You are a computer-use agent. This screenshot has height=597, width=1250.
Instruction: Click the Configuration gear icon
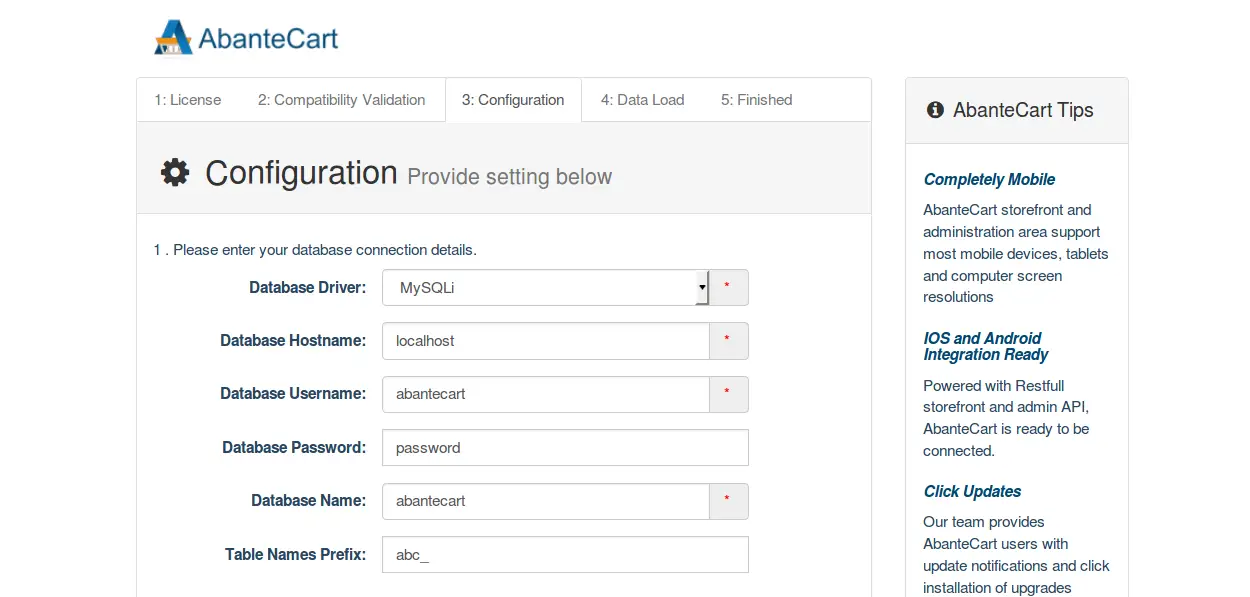tap(175, 173)
